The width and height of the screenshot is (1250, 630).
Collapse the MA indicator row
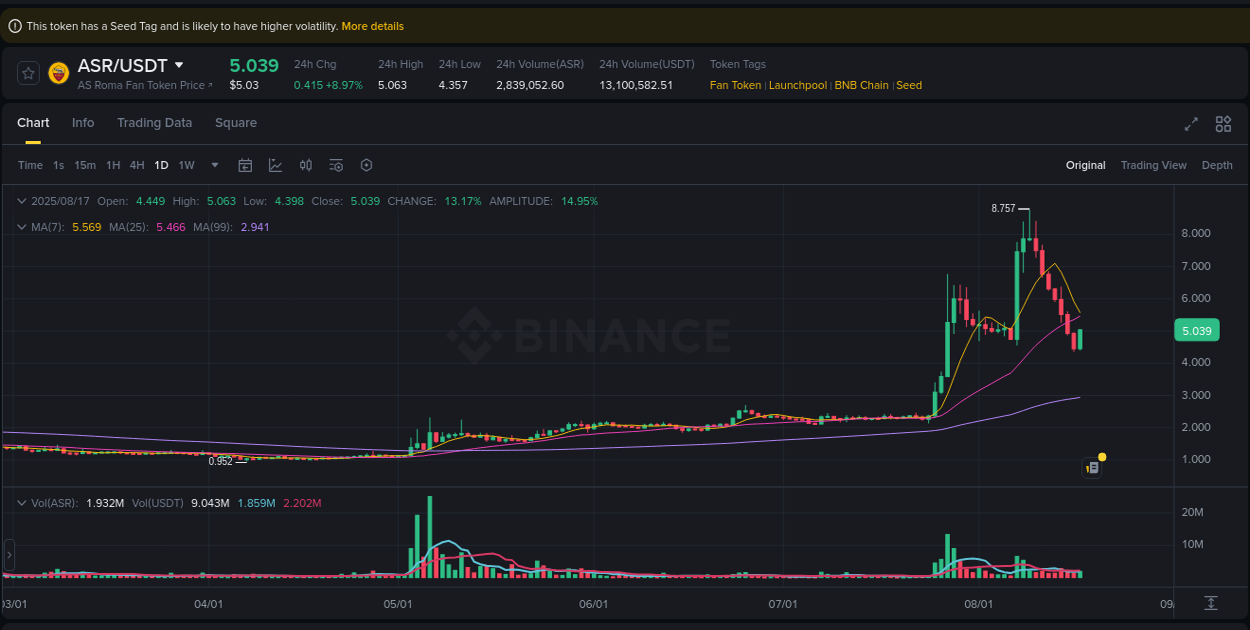pyautogui.click(x=20, y=227)
